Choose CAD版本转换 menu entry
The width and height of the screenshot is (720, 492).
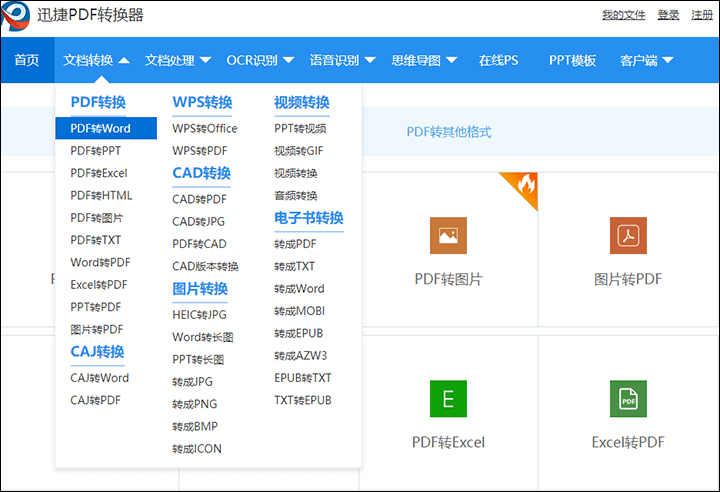[205, 266]
